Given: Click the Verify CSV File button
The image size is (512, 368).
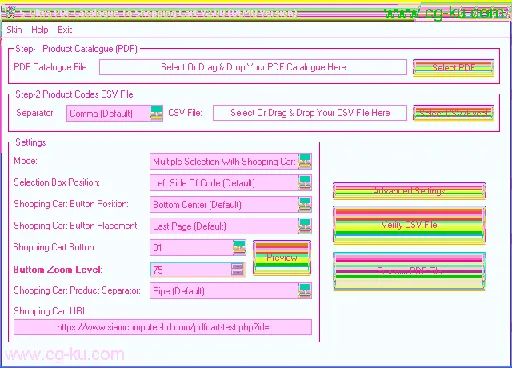Looking at the screenshot, I should point(409,225).
